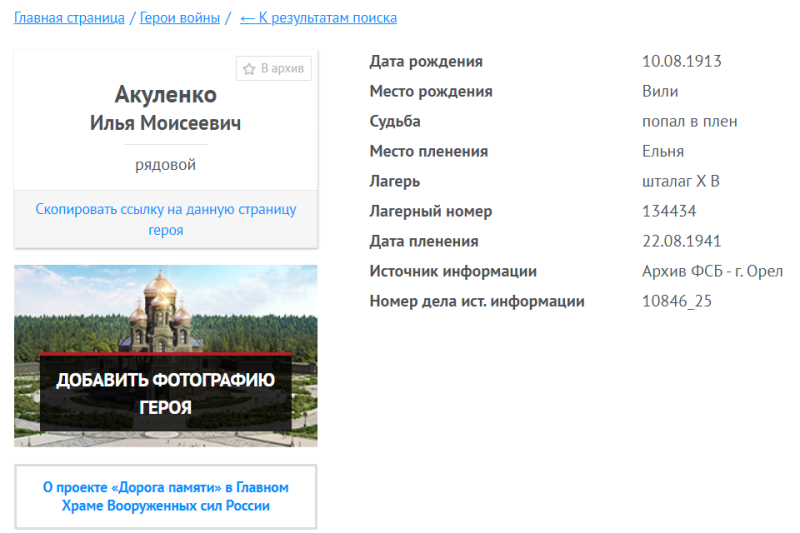Click the Источник информации label
The image size is (800, 533).
coord(453,271)
